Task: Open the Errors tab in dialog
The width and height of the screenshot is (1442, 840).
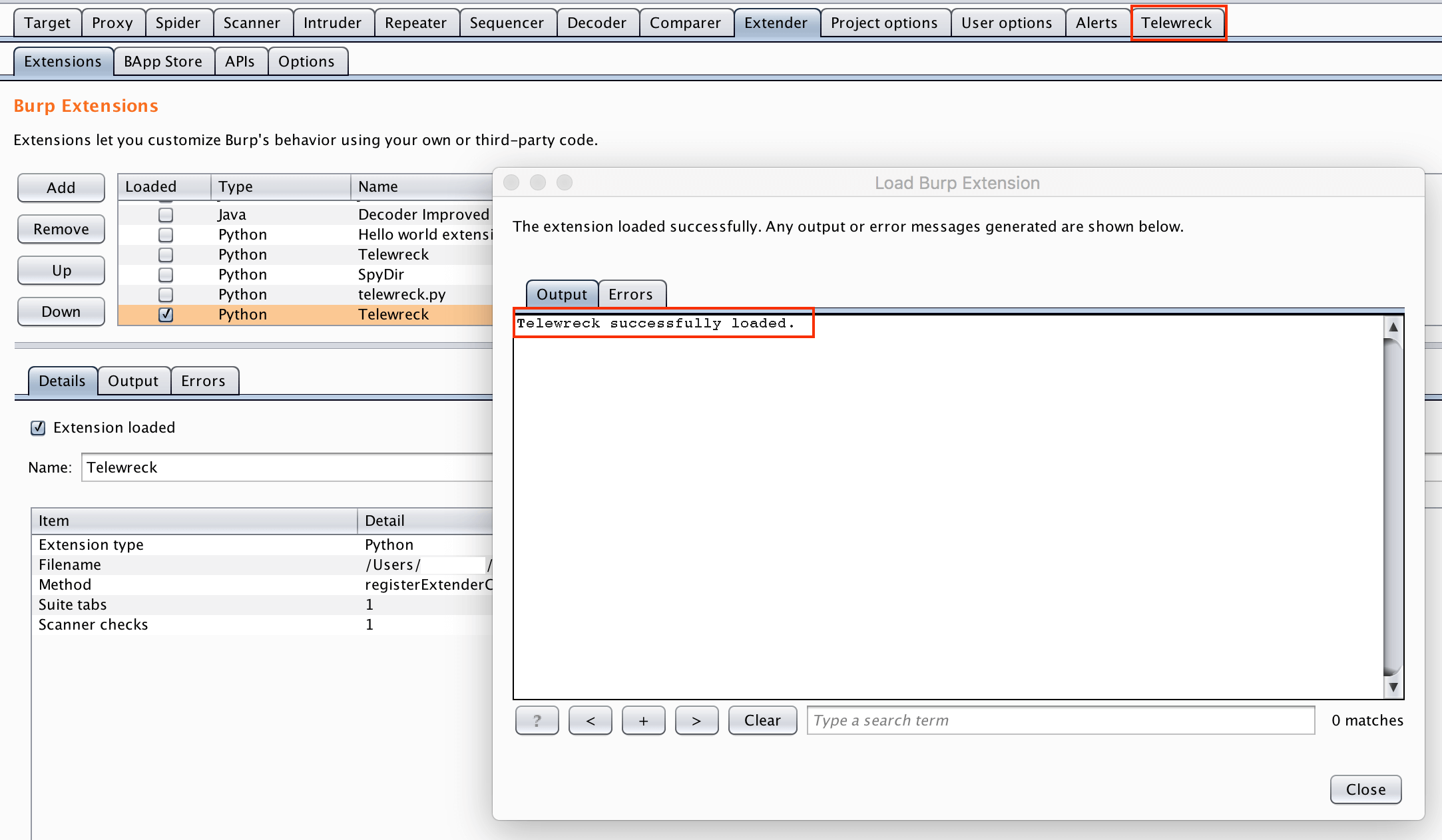Action: click(630, 294)
